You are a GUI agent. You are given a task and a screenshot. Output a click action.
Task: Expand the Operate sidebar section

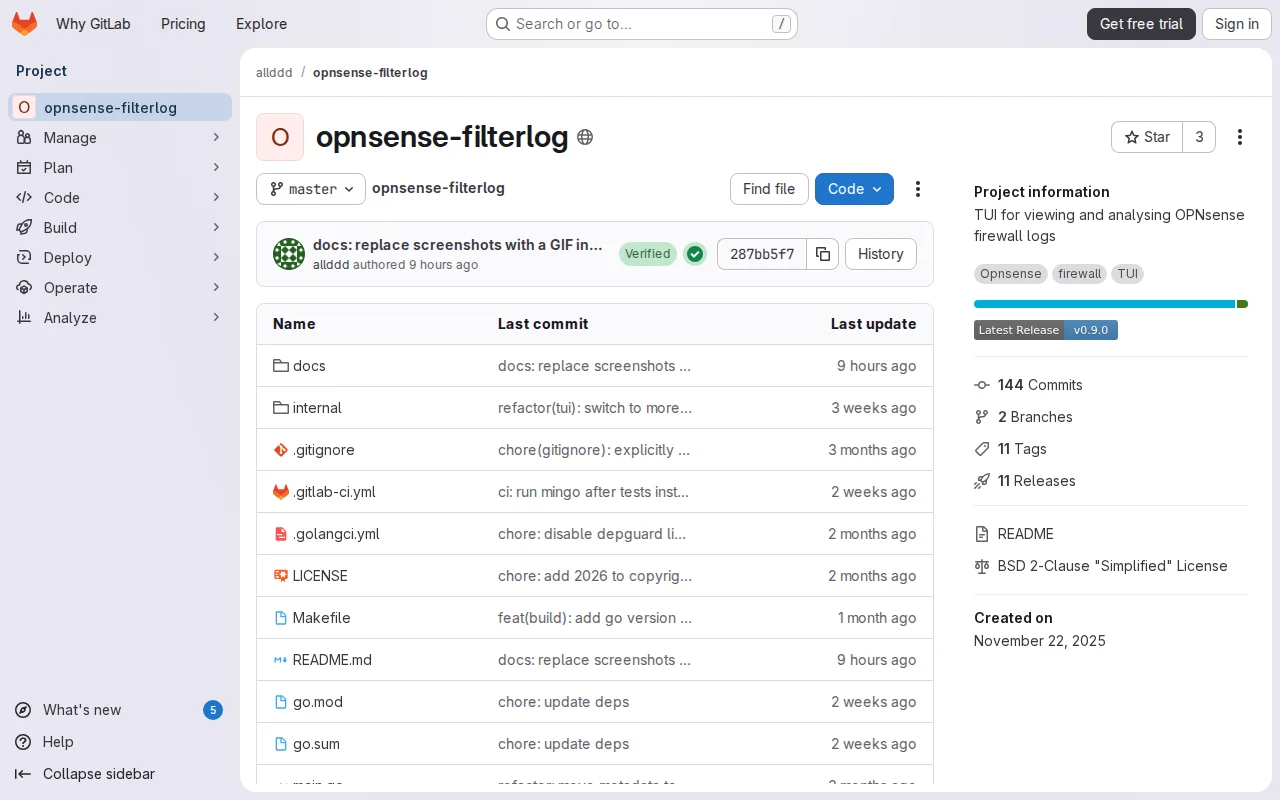click(x=120, y=287)
